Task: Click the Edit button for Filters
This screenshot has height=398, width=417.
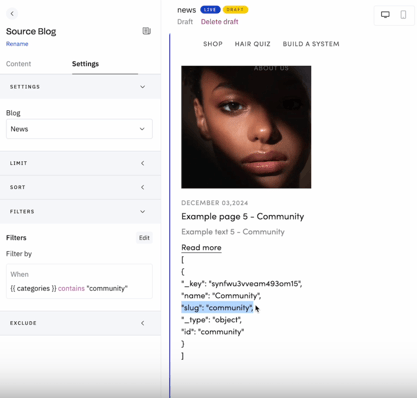Action: (144, 238)
